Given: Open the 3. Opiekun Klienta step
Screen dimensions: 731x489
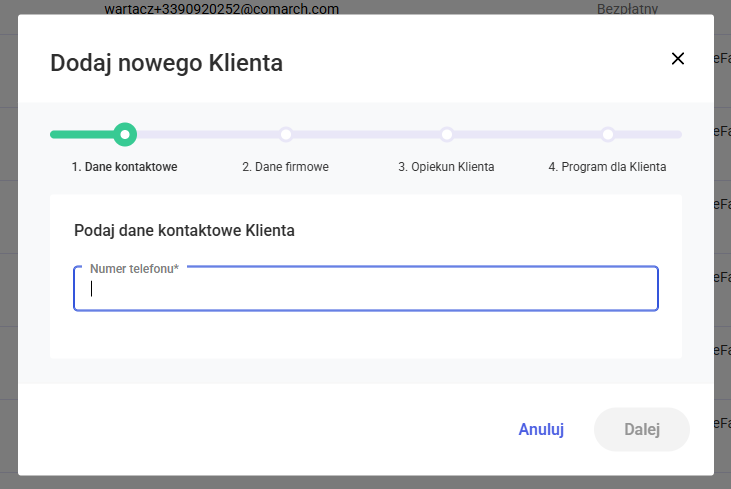Looking at the screenshot, I should click(x=446, y=167).
